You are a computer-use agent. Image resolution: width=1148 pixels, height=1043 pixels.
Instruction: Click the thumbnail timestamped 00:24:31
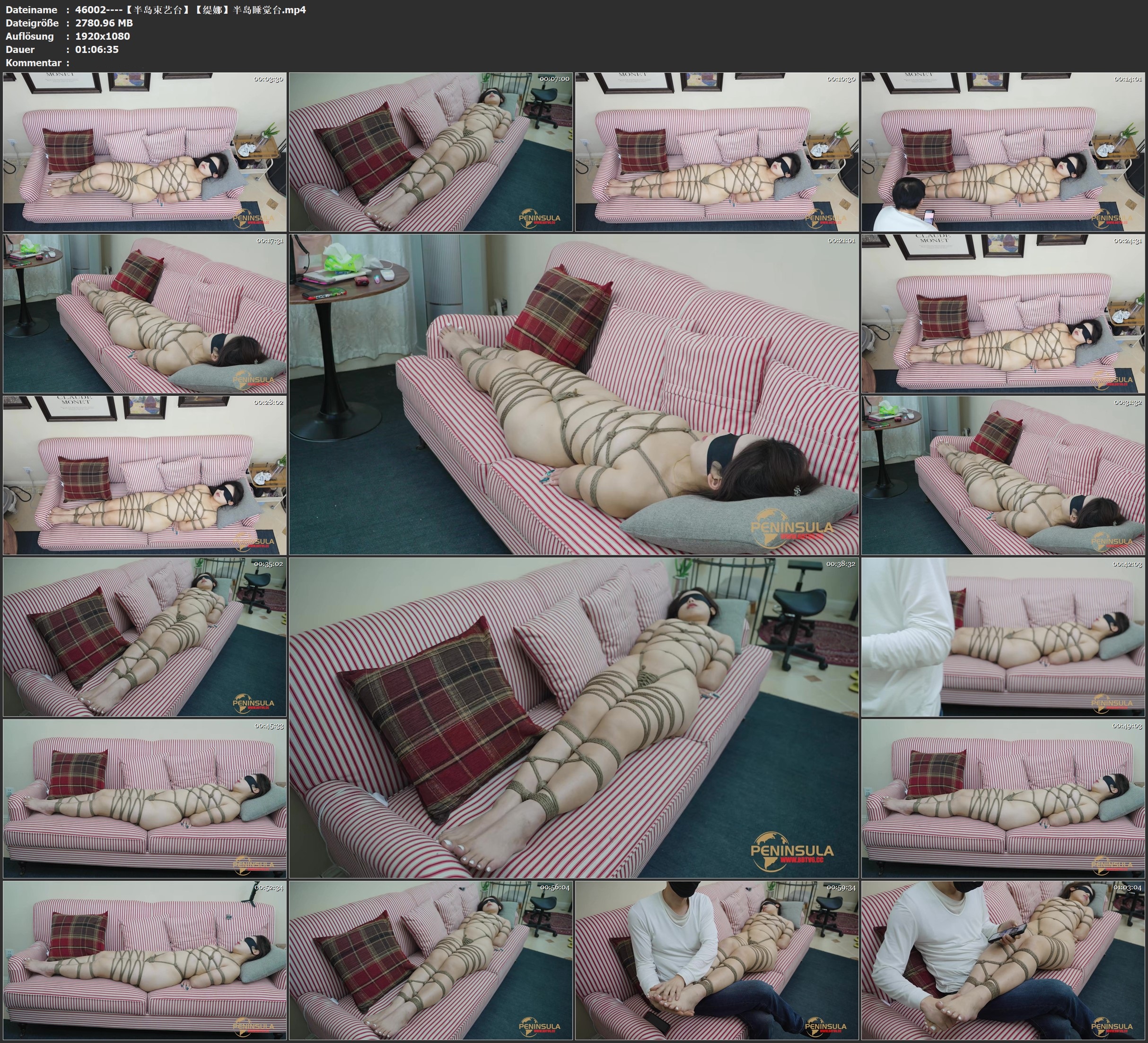click(1003, 313)
